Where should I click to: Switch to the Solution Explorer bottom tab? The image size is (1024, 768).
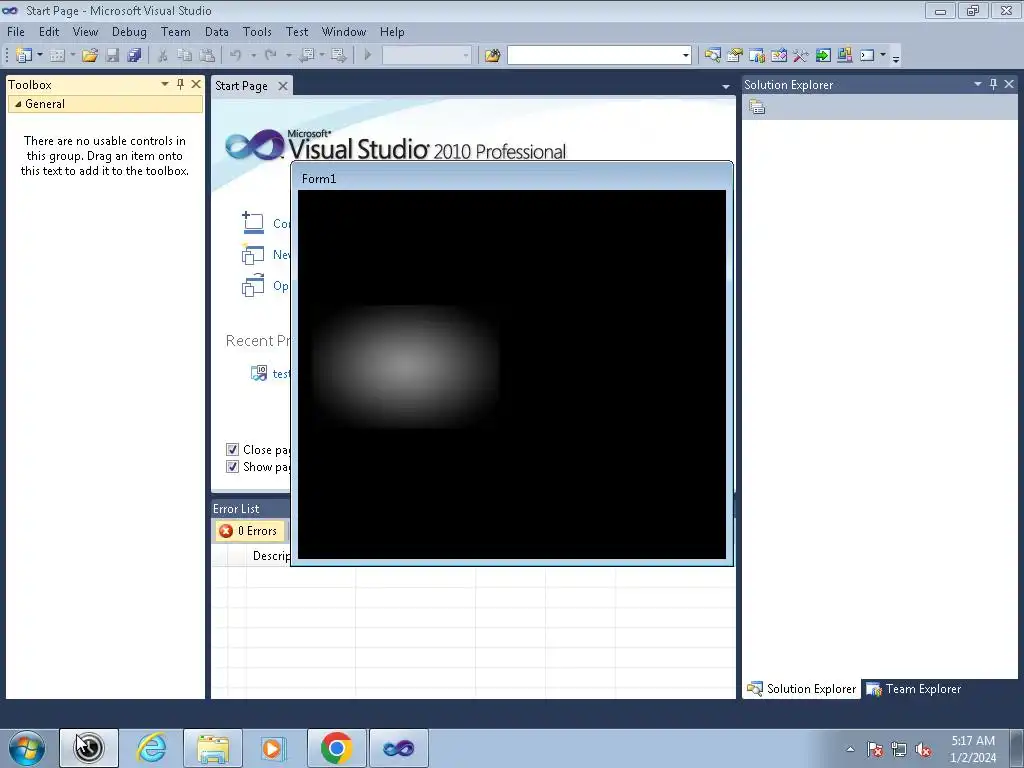pos(801,688)
